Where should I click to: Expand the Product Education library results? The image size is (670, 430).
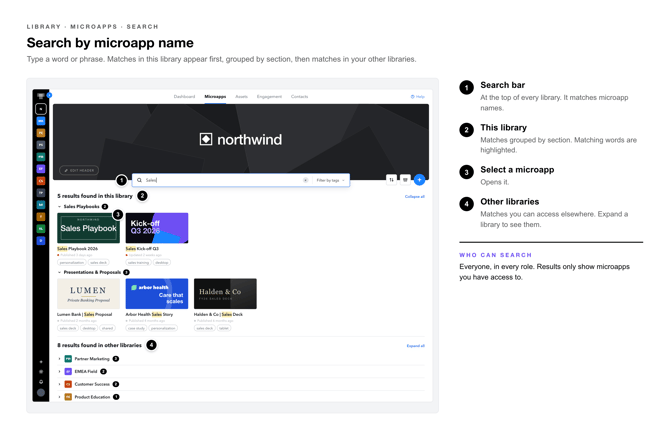(x=59, y=397)
